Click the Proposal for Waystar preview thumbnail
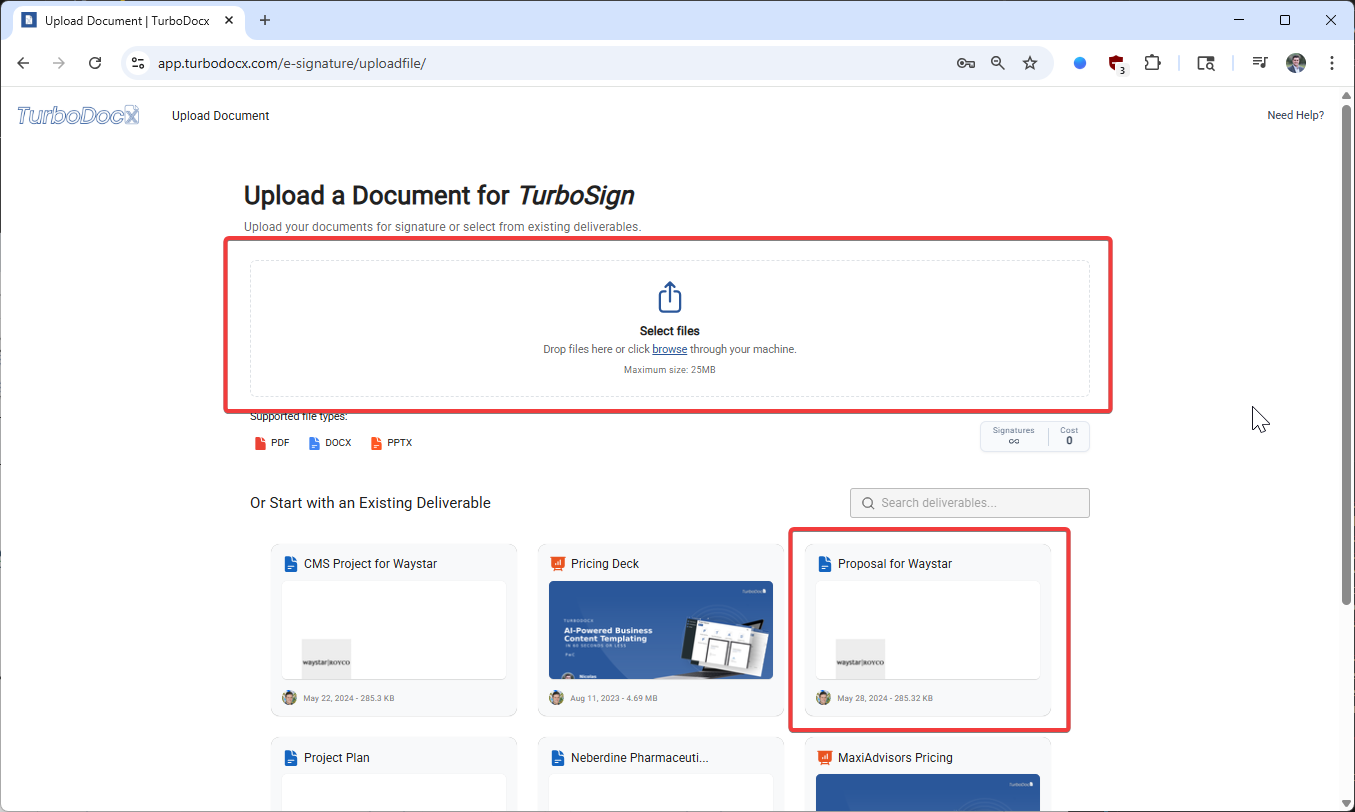1355x812 pixels. [x=928, y=630]
